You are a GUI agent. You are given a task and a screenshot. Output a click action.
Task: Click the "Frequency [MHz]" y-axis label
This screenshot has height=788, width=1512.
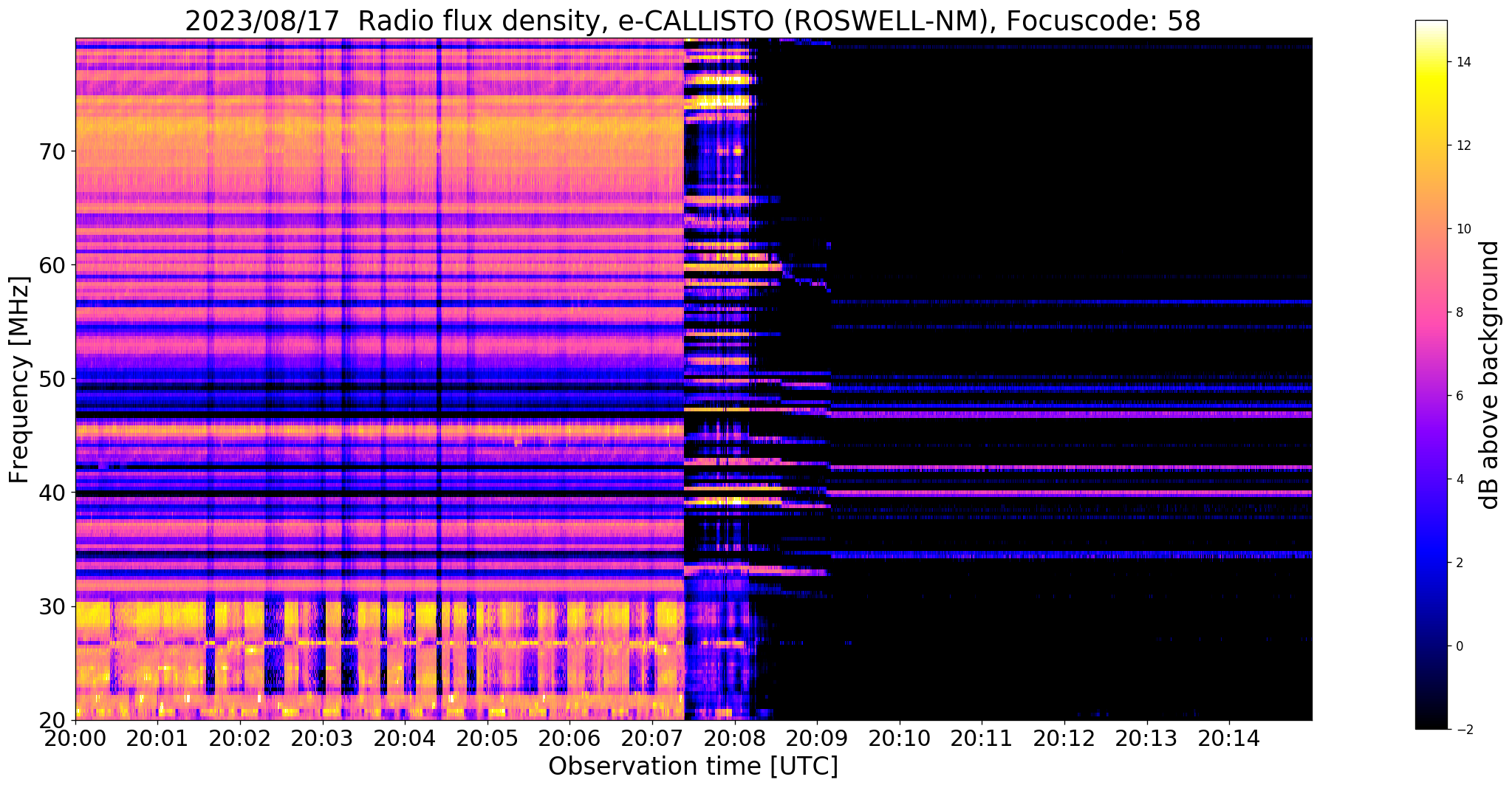point(19,380)
